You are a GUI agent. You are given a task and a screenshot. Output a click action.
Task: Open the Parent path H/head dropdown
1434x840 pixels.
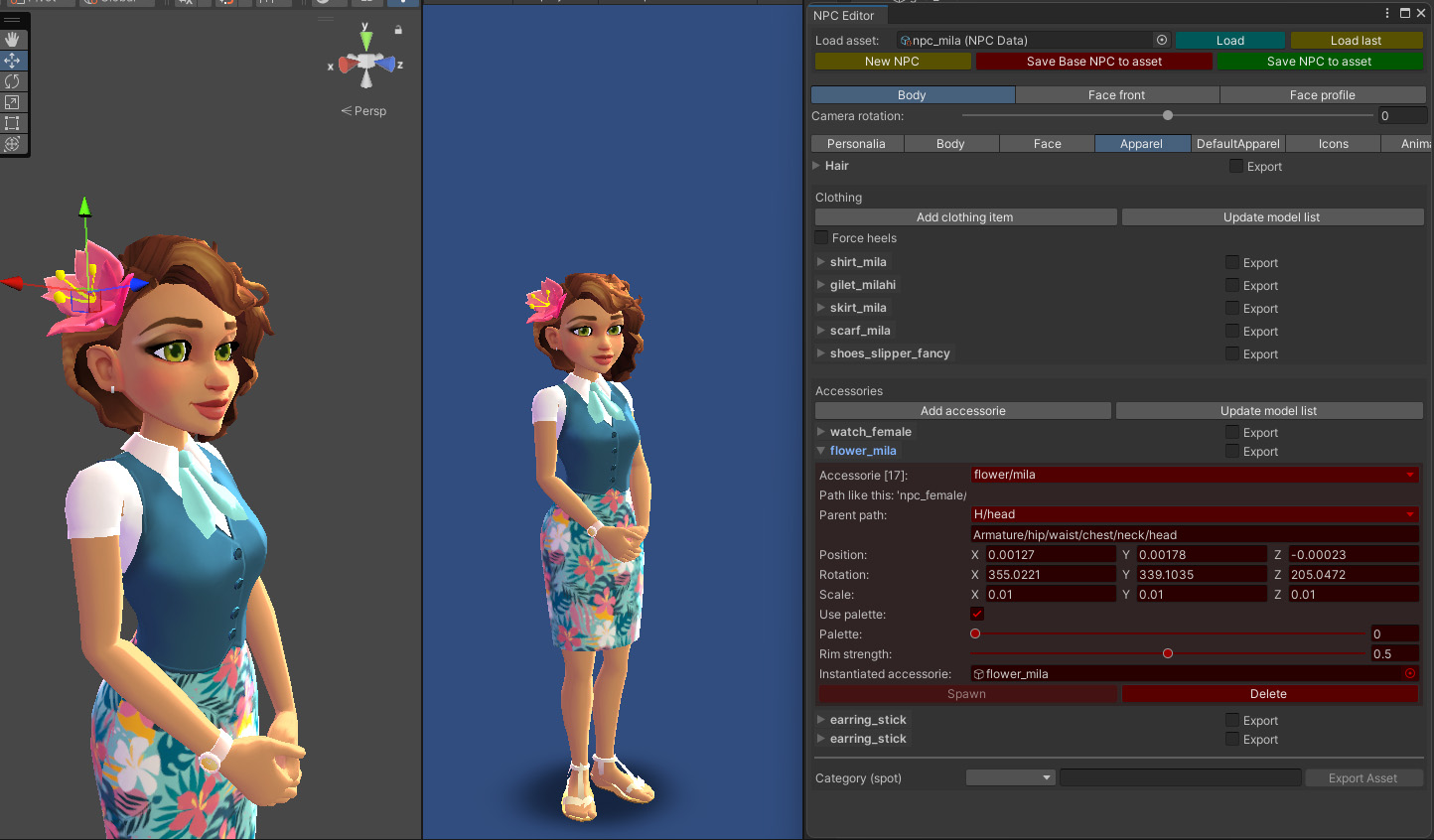pos(1193,514)
